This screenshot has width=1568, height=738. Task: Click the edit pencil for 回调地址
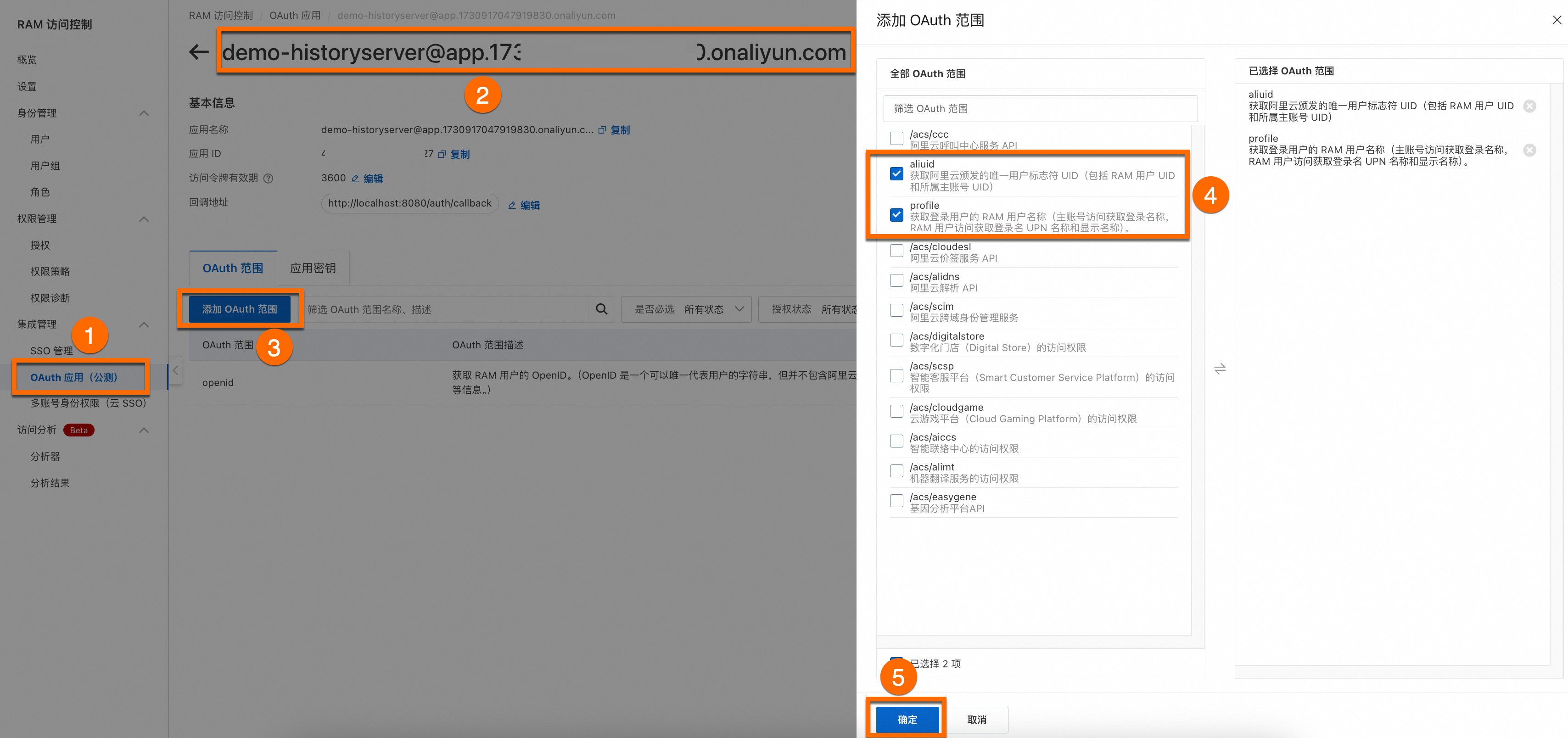click(512, 206)
